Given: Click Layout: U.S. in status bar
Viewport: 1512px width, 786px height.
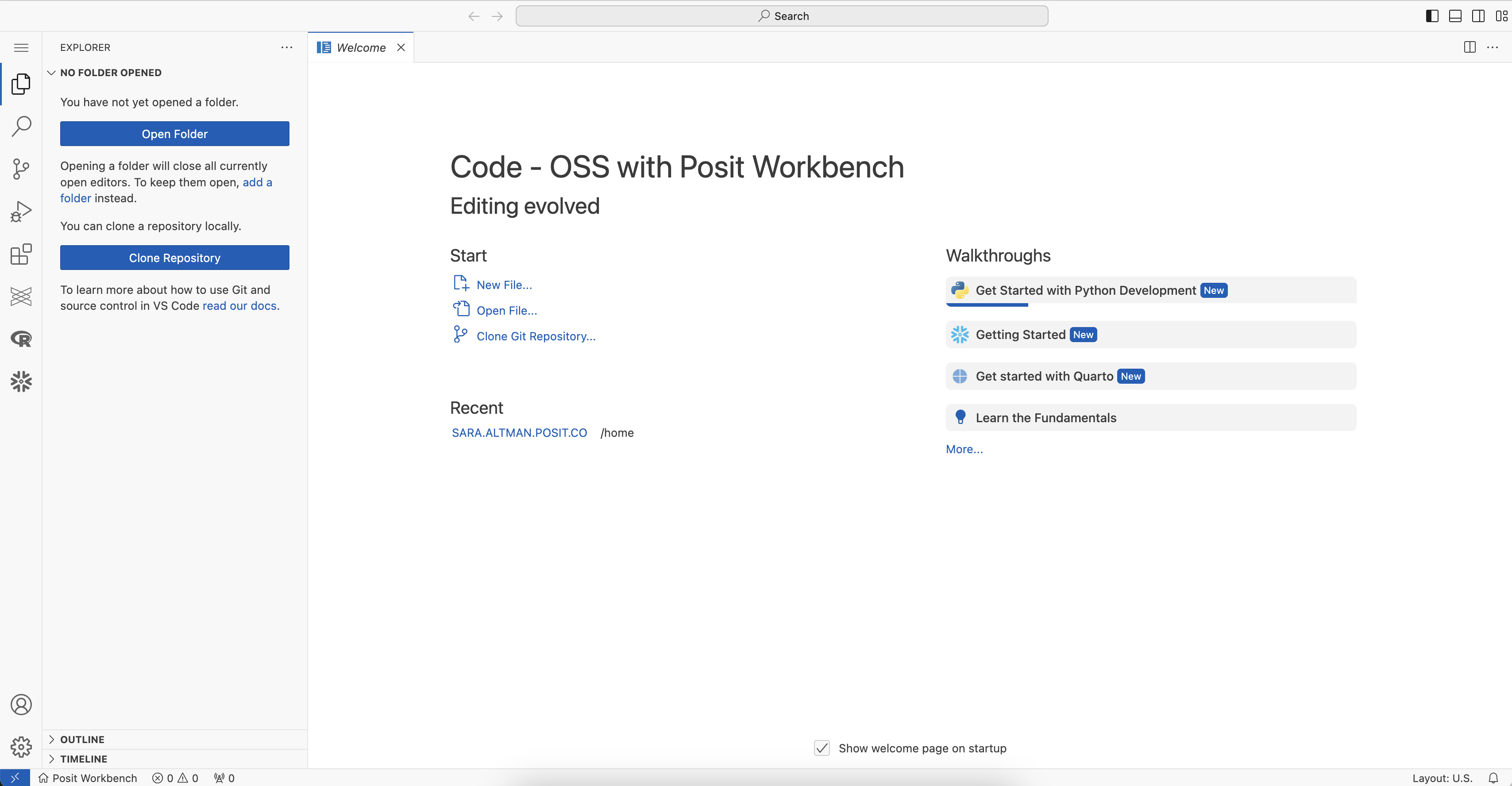Looking at the screenshot, I should point(1442,778).
